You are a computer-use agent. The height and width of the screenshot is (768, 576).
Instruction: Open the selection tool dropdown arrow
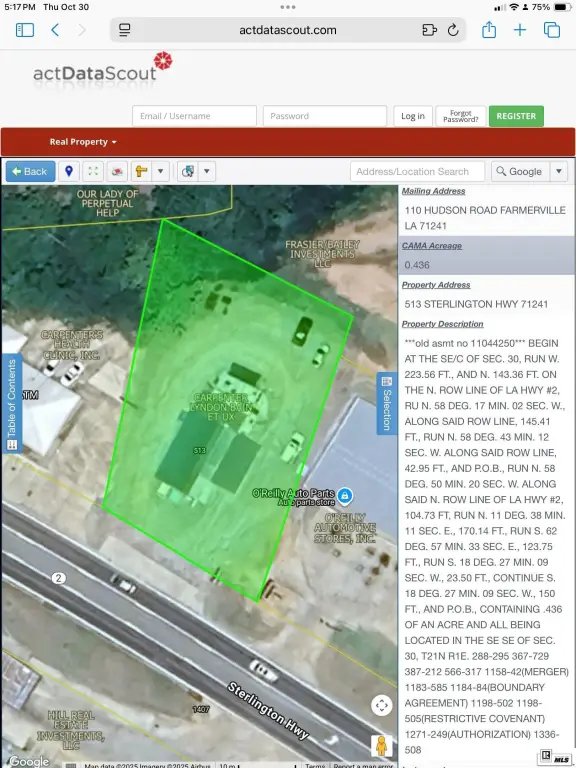click(207, 171)
